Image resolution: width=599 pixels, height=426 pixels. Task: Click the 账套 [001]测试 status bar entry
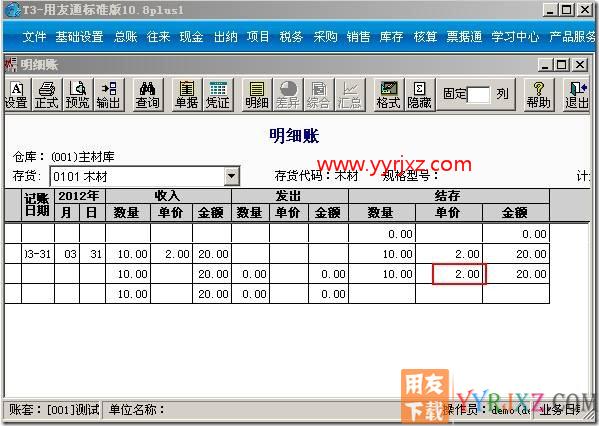(x=53, y=410)
